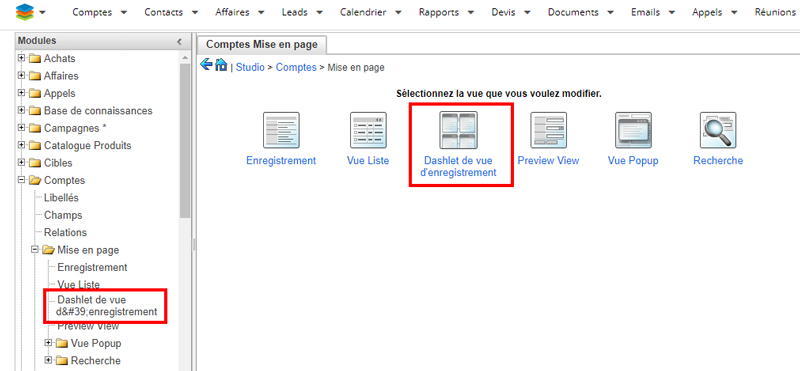Open the Rapports menu dropdown
The height and width of the screenshot is (371, 800).
[446, 12]
